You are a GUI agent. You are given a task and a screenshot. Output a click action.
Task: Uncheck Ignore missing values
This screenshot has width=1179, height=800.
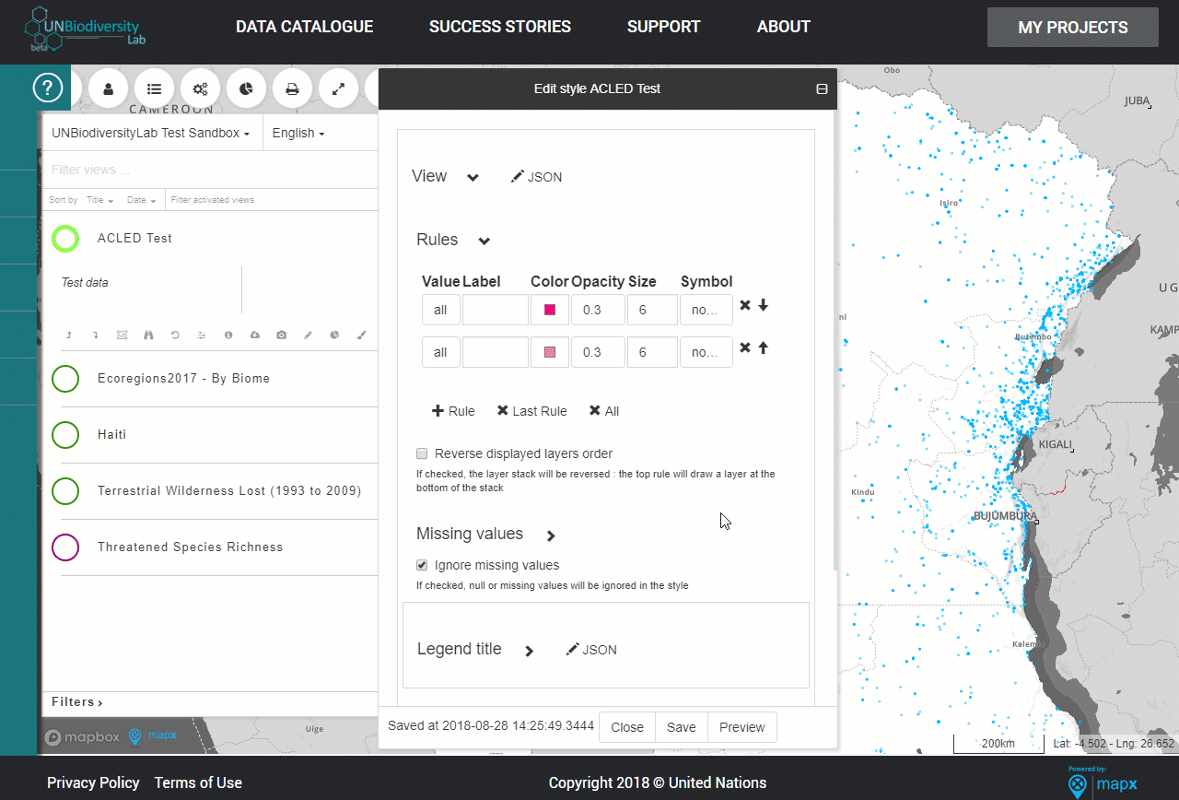click(422, 565)
